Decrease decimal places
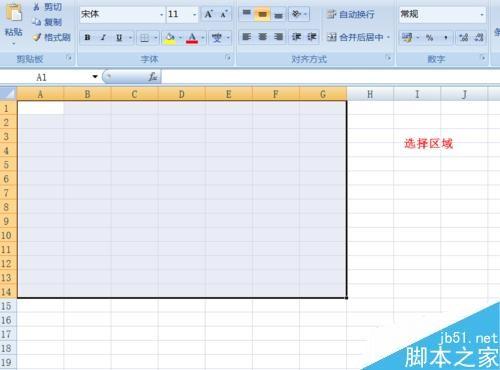This screenshot has height=370, width=500. click(479, 37)
